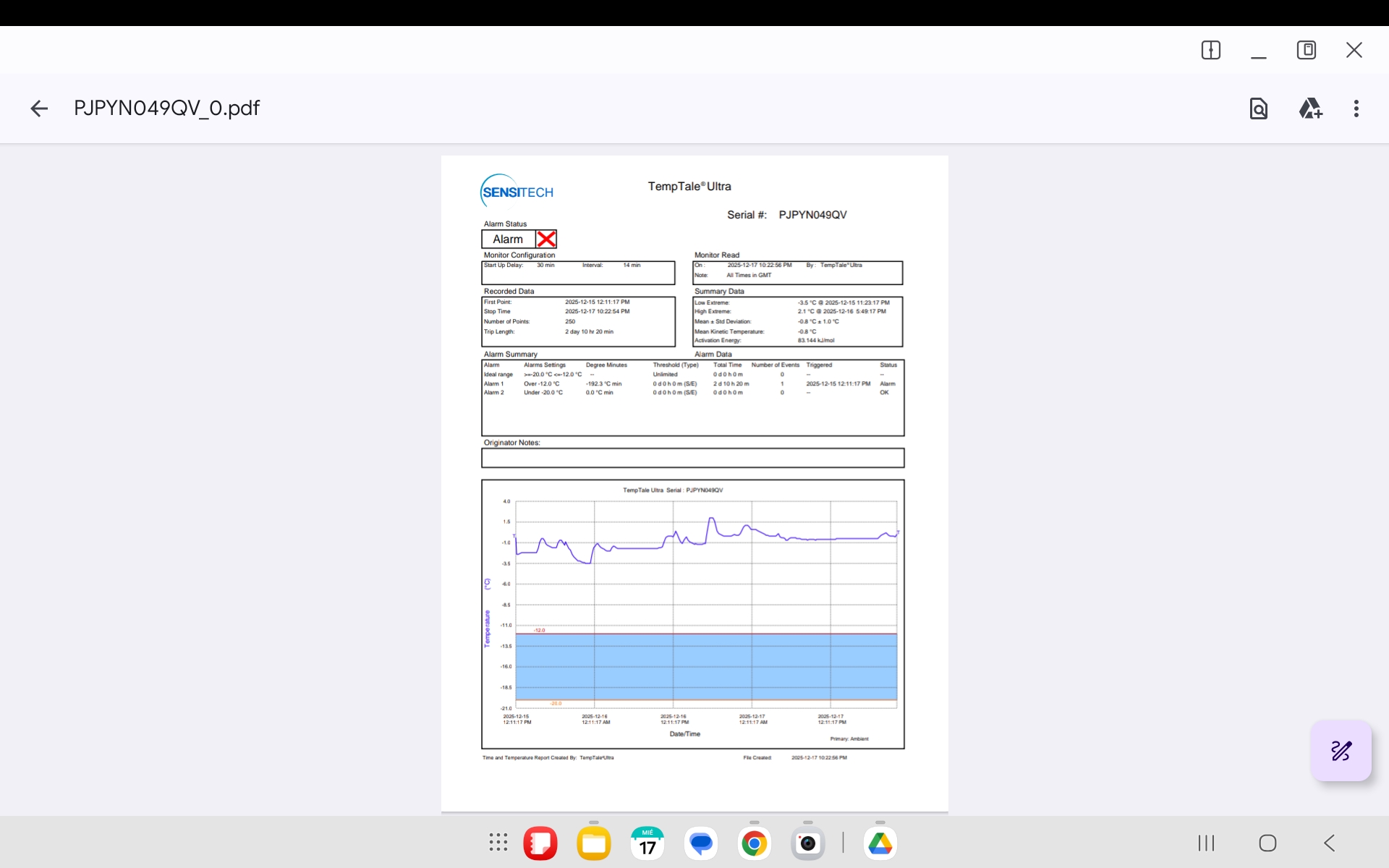Open the find in document icon
The width and height of the screenshot is (1389, 868).
pyautogui.click(x=1258, y=109)
